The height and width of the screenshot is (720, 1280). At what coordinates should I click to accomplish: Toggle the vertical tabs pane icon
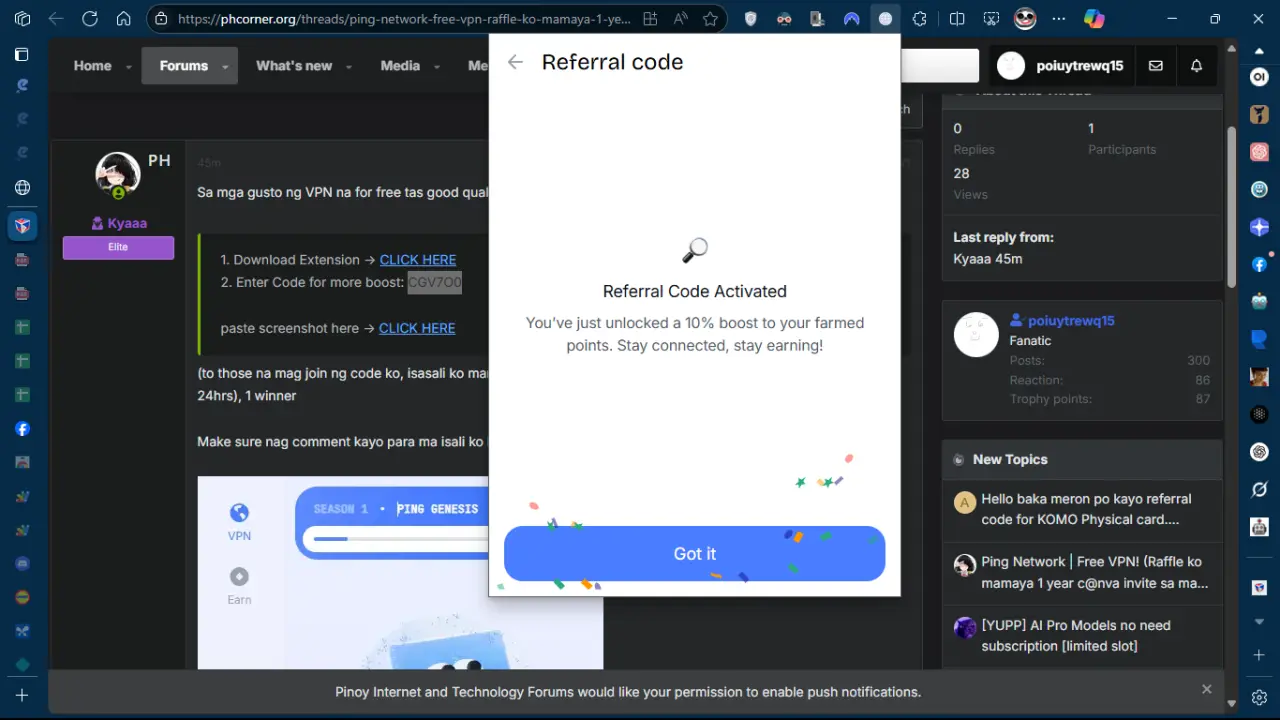pos(21,55)
